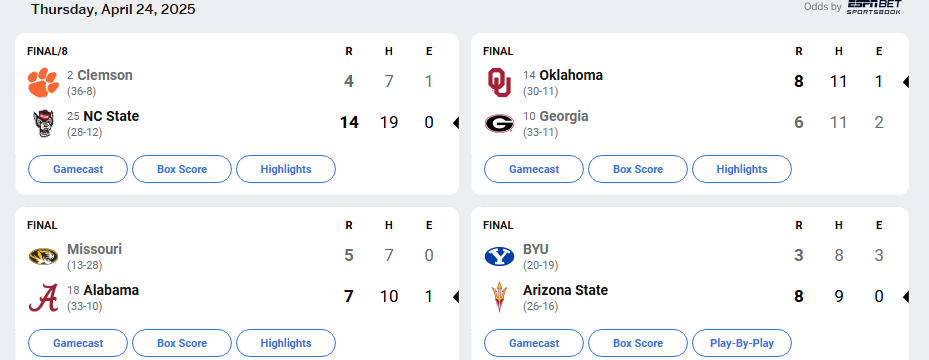Click the BYU Y logo

(499, 256)
